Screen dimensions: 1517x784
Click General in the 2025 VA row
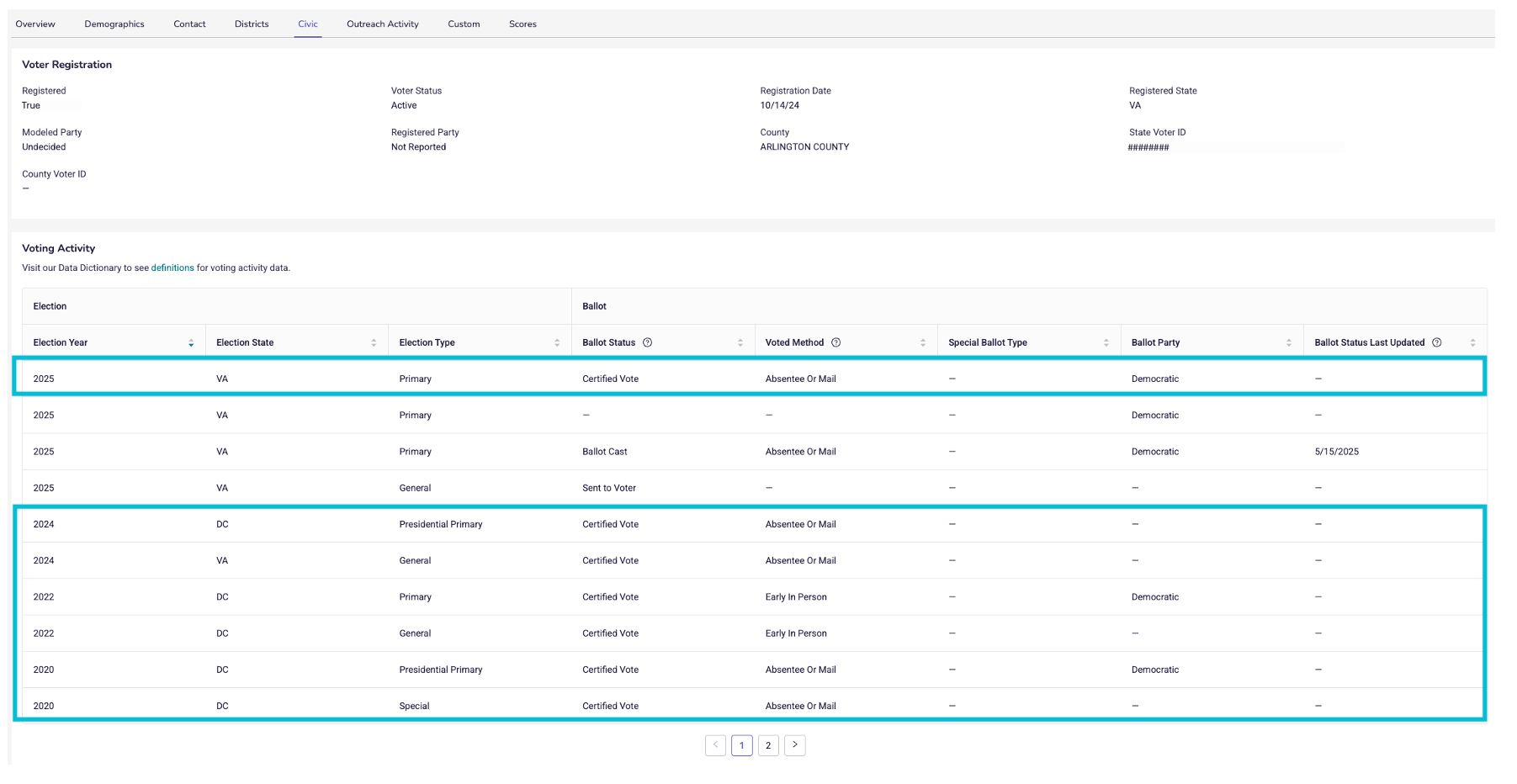coord(415,488)
